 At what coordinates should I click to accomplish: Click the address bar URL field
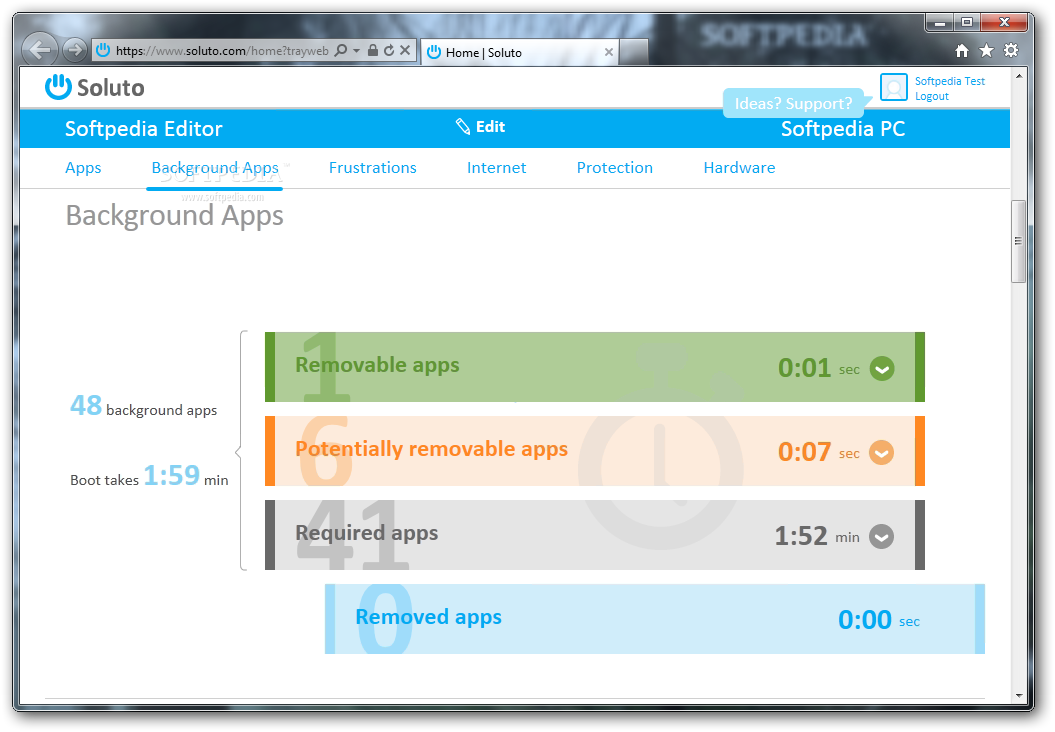tap(222, 51)
